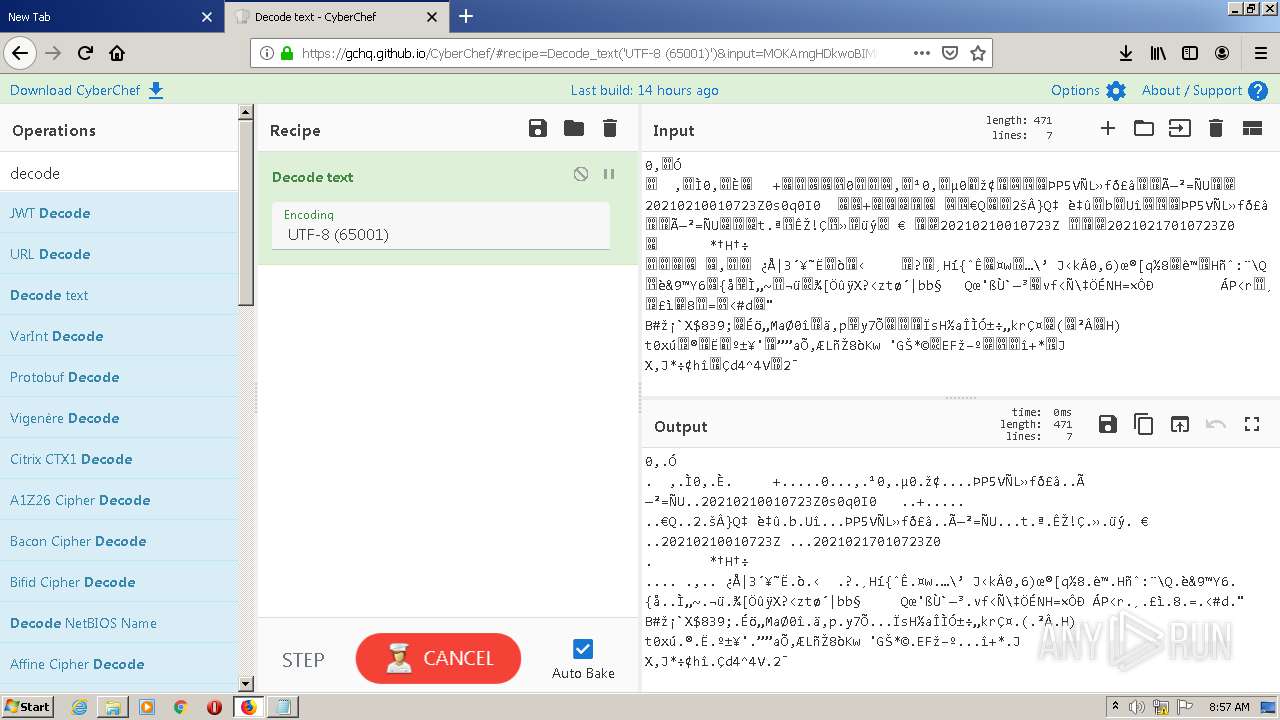Save output to file
This screenshot has width=1280, height=720.
pos(1107,424)
